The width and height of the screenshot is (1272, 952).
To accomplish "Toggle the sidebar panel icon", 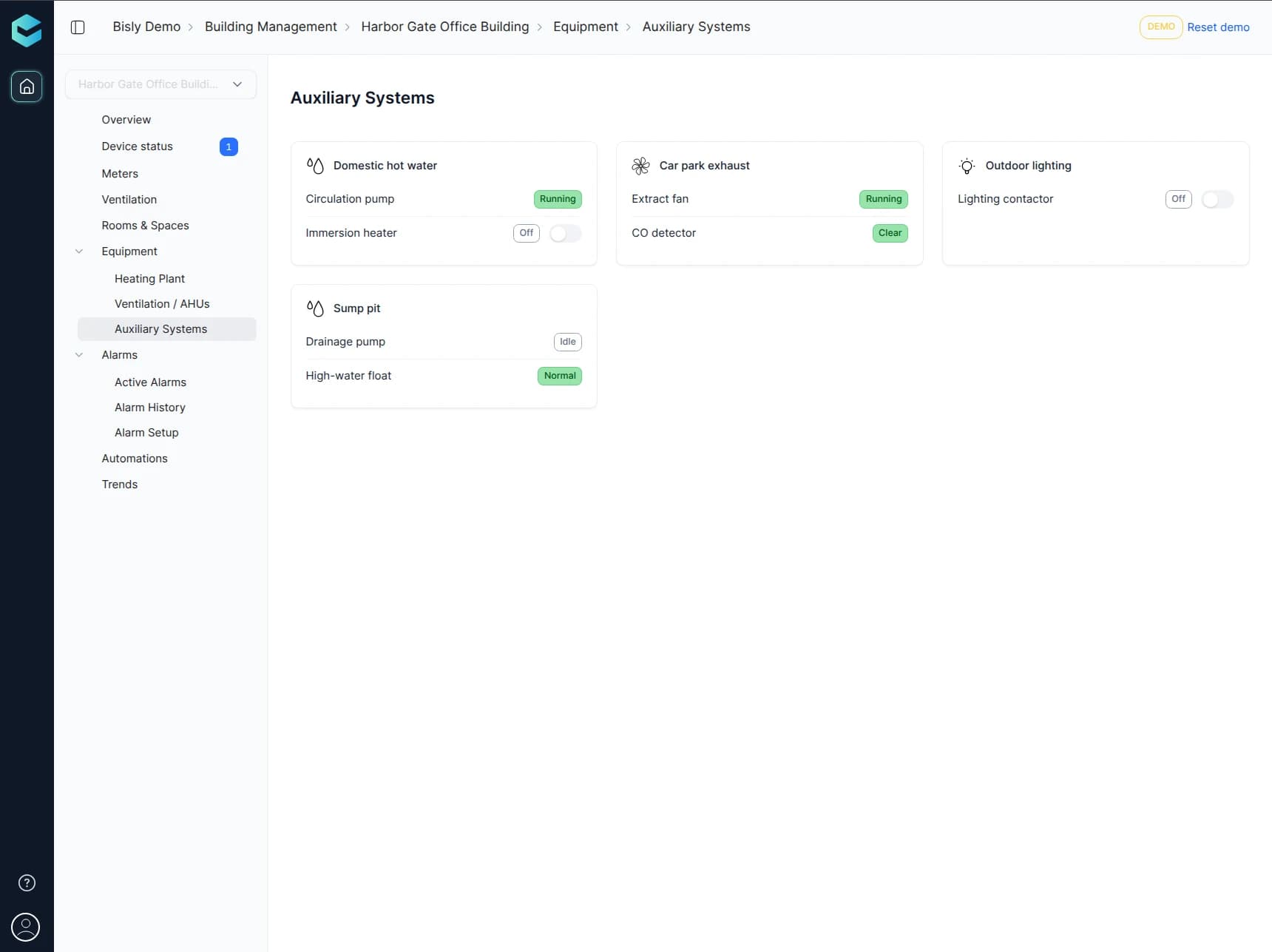I will (x=78, y=27).
